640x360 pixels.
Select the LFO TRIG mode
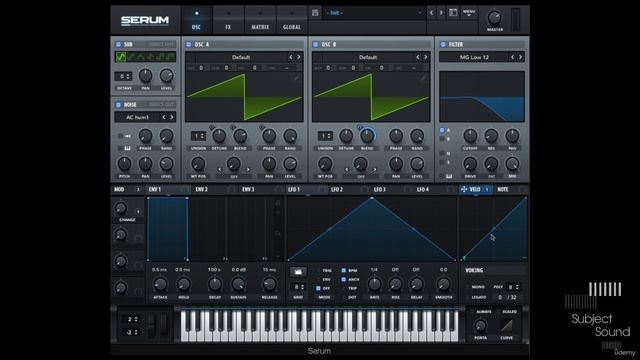tap(318, 270)
